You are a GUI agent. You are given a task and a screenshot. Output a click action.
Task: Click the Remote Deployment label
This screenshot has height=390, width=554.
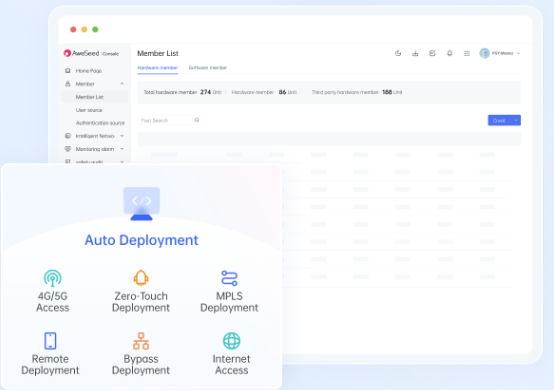tap(50, 364)
